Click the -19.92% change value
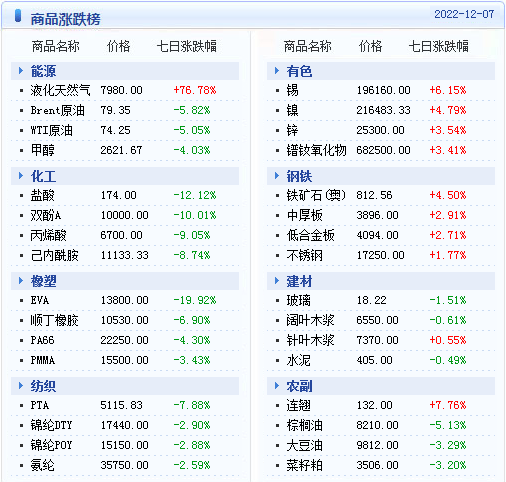The height and width of the screenshot is (482, 506). point(195,300)
